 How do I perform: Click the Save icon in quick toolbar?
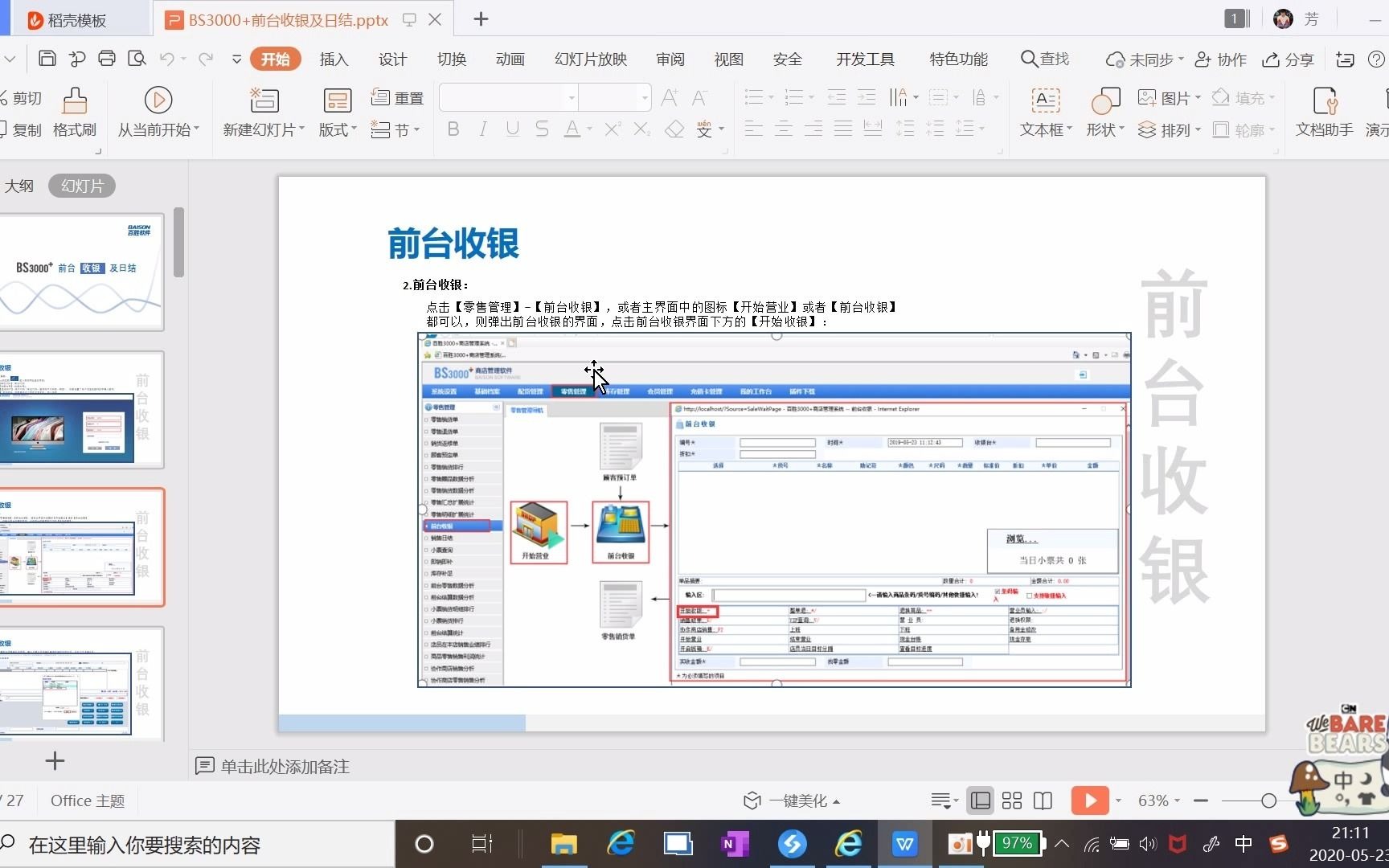pos(47,59)
